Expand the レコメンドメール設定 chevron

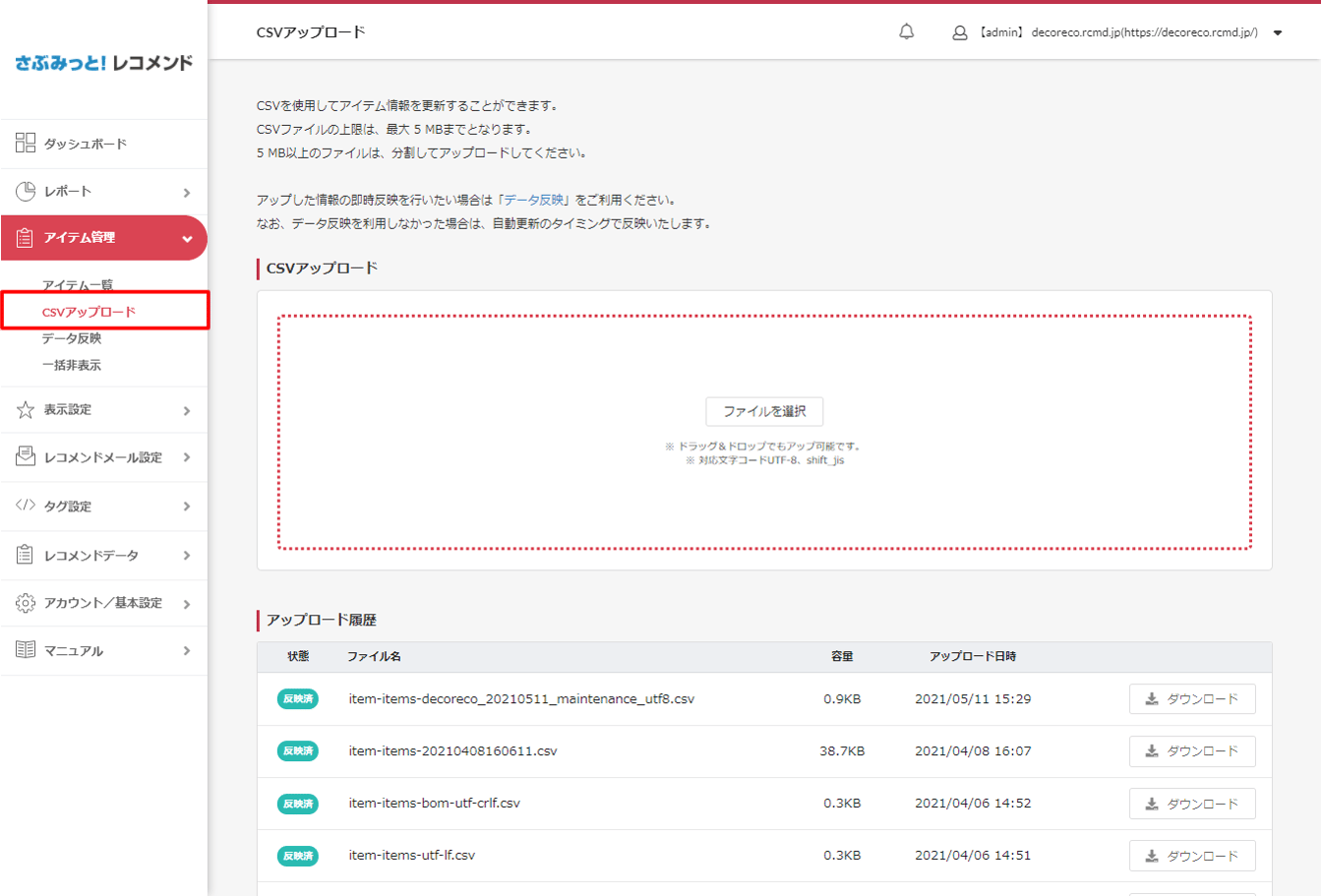pos(187,457)
